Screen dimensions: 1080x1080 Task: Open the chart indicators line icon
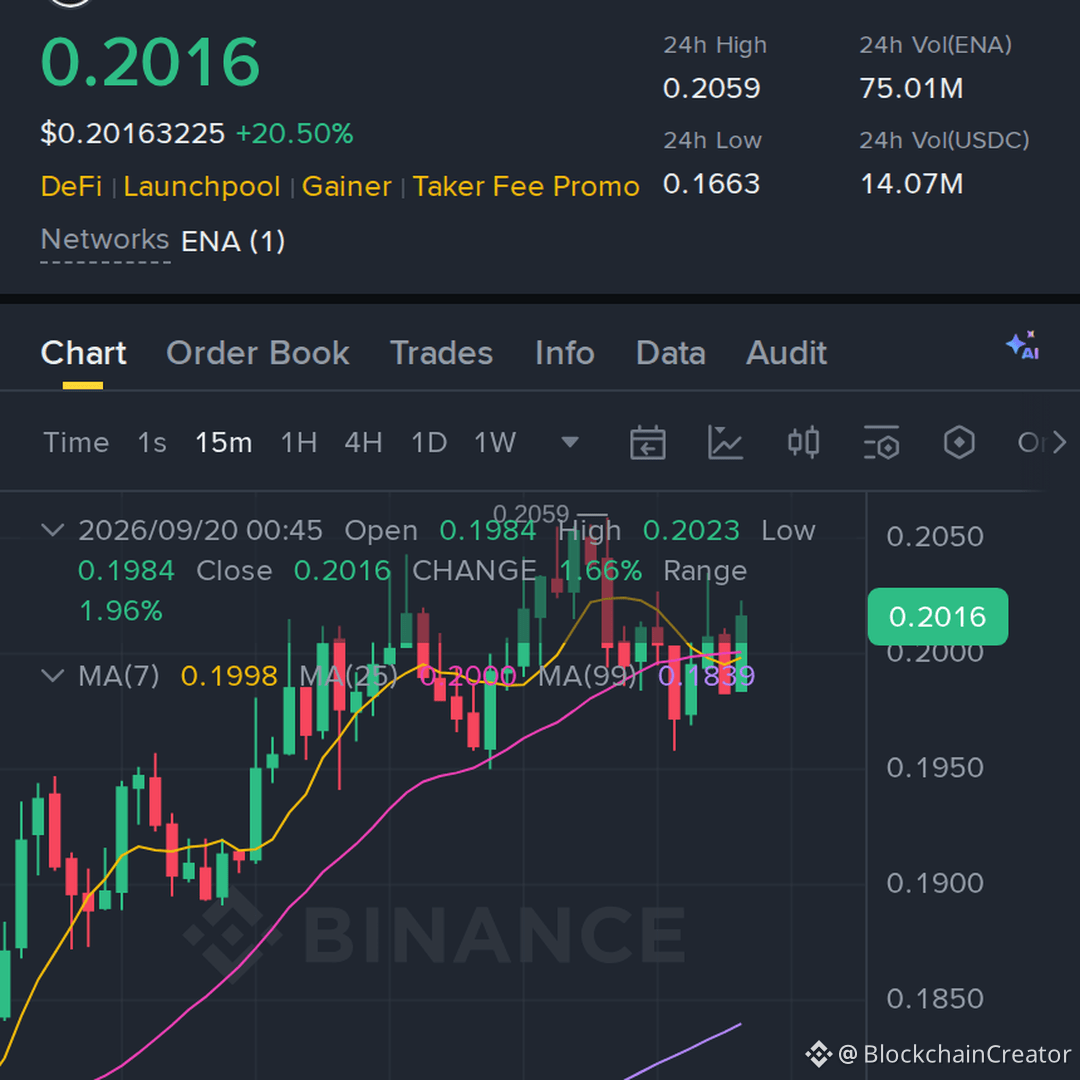[x=725, y=442]
